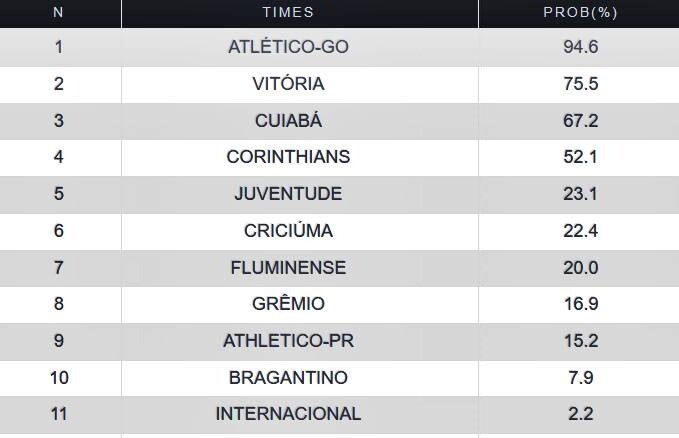Click the 2.2 probability value
The height and width of the screenshot is (438, 679).
580,414
